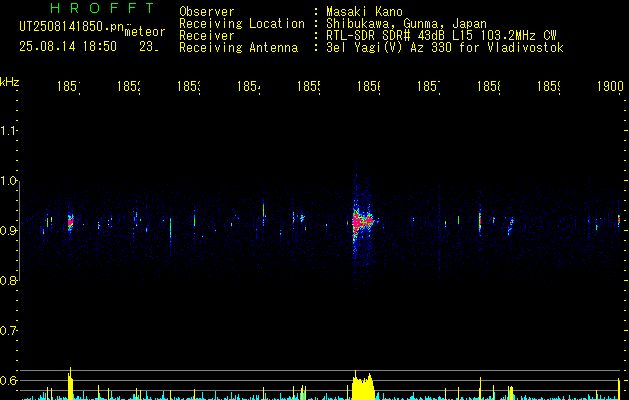The image size is (629, 400).
Task: Select the observer name Masaki Kano
Action: (x=364, y=12)
